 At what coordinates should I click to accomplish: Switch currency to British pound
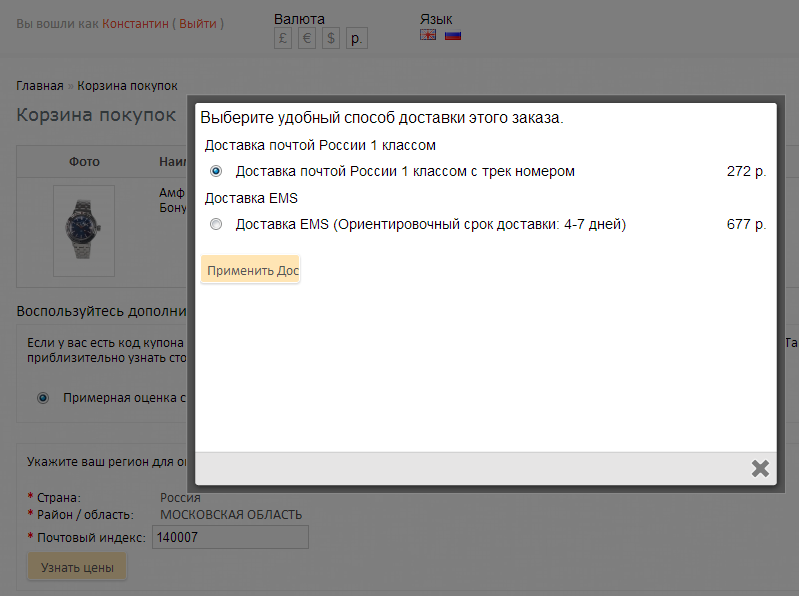click(283, 38)
